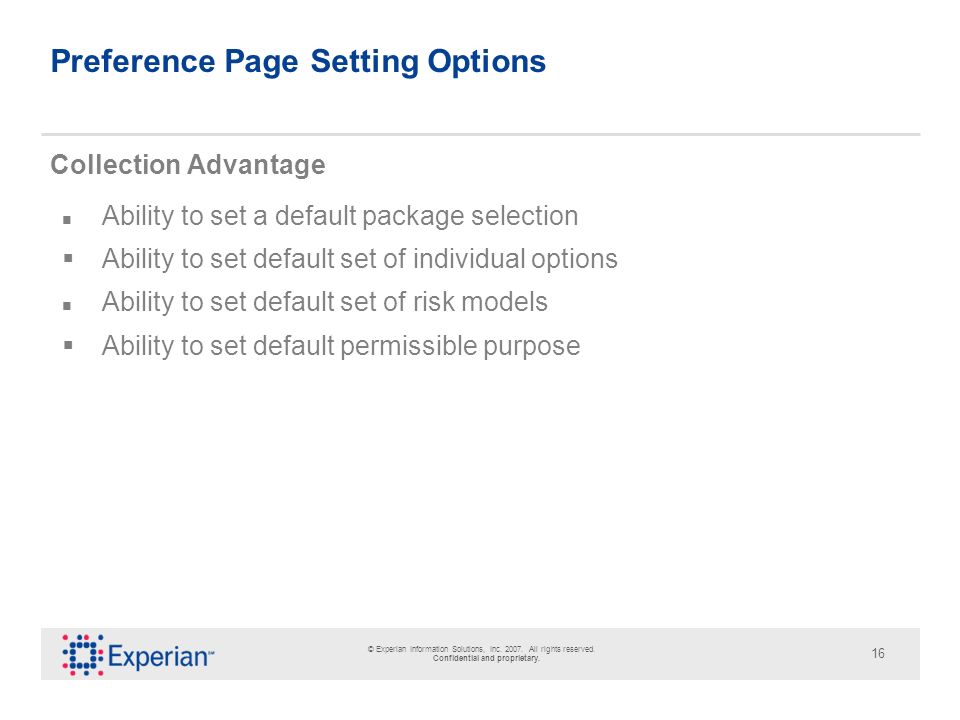Click the horizontal divider line under title

point(481,134)
